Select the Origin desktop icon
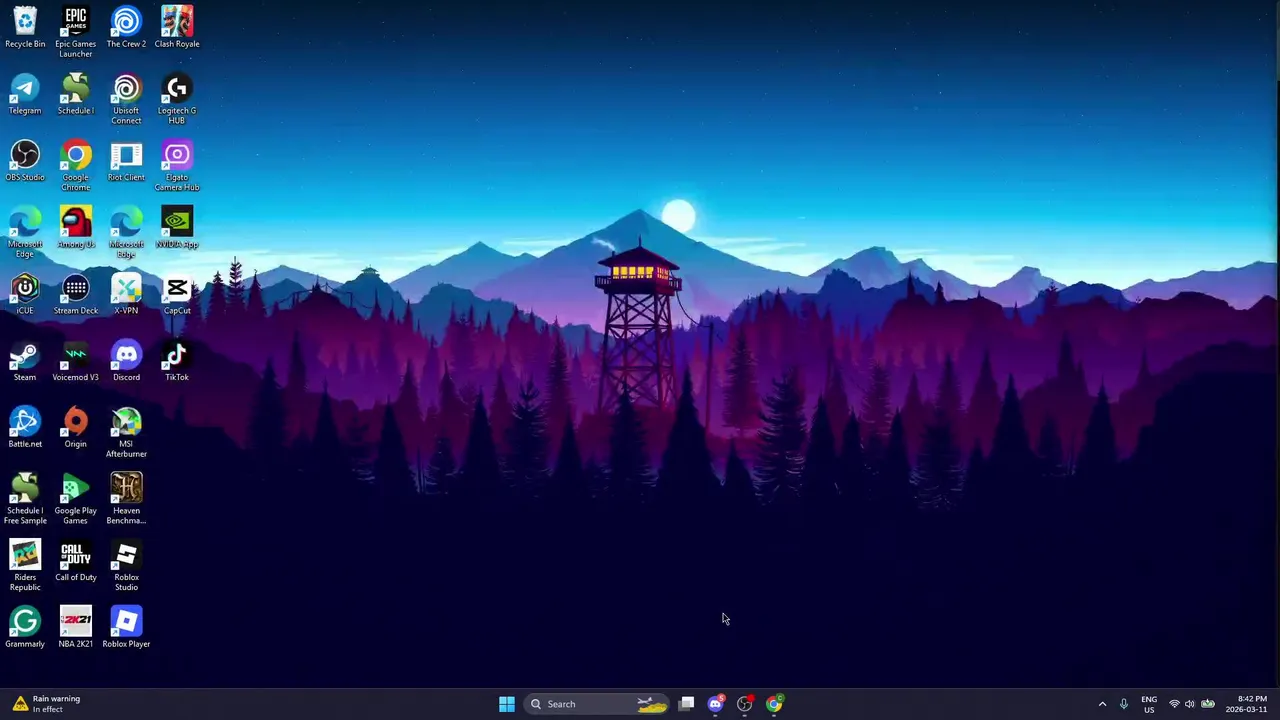This screenshot has height=720, width=1280. [76, 428]
